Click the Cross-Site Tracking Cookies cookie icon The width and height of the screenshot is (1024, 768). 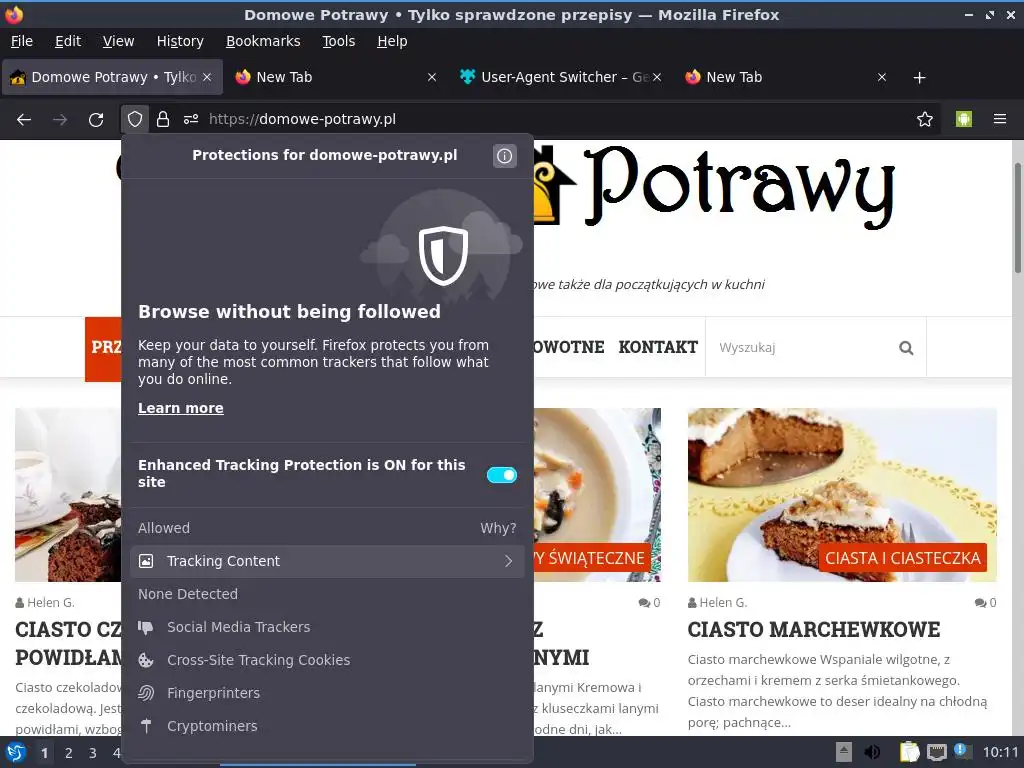point(146,660)
